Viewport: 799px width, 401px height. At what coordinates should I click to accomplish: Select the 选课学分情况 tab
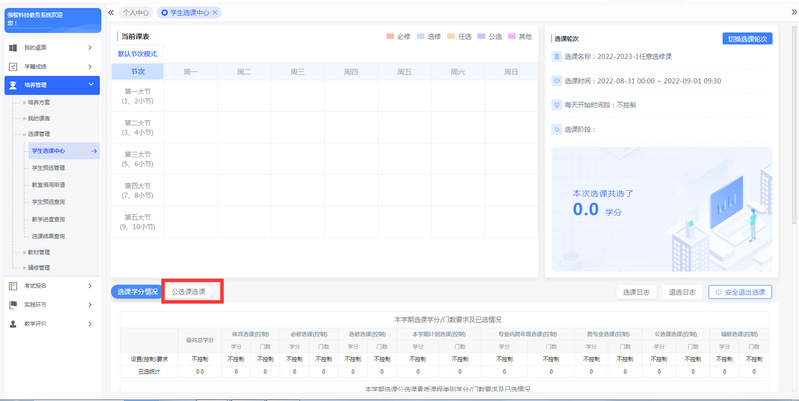[137, 292]
